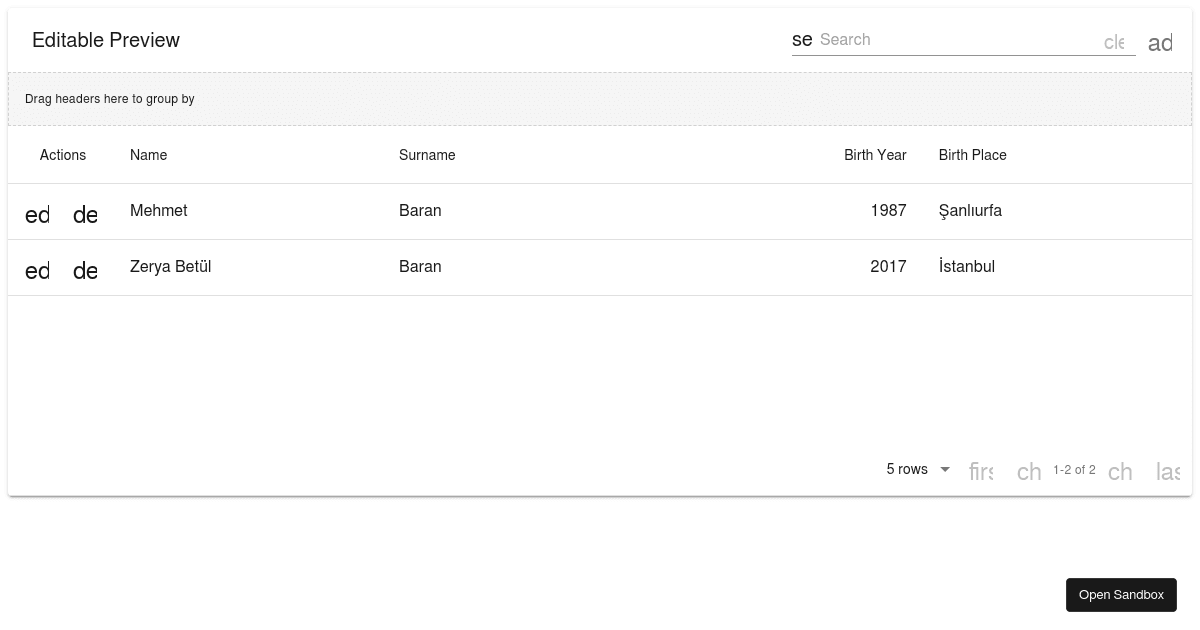Click the add row icon
1200x630 pixels.
[x=1160, y=43]
